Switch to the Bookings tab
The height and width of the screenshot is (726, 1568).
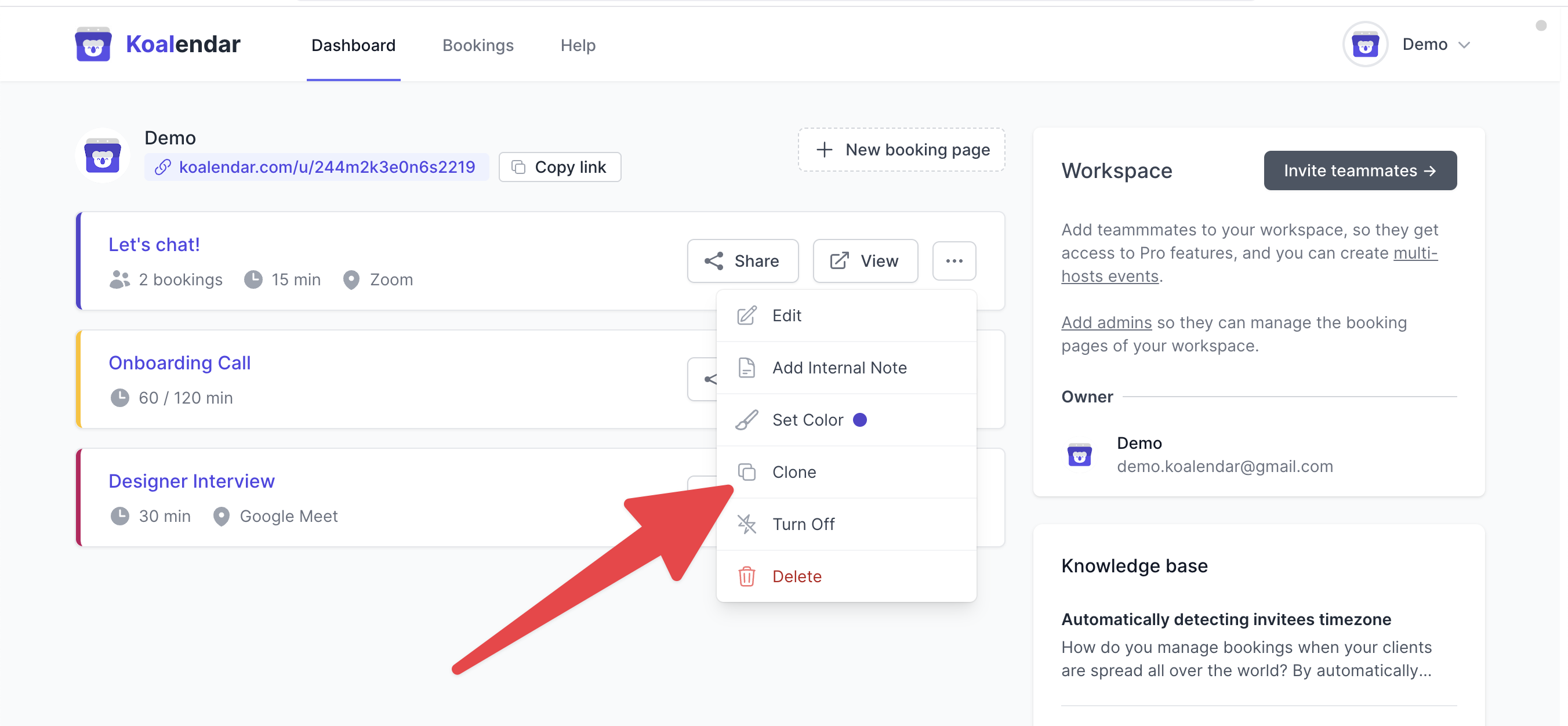click(x=478, y=45)
